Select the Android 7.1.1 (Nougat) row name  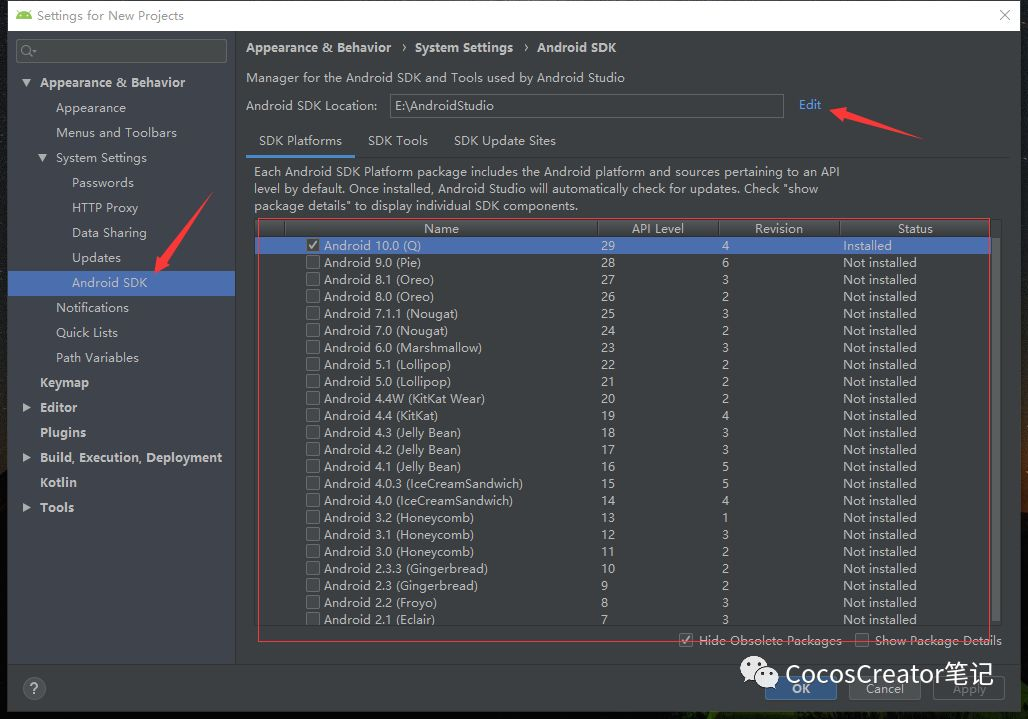click(x=391, y=313)
